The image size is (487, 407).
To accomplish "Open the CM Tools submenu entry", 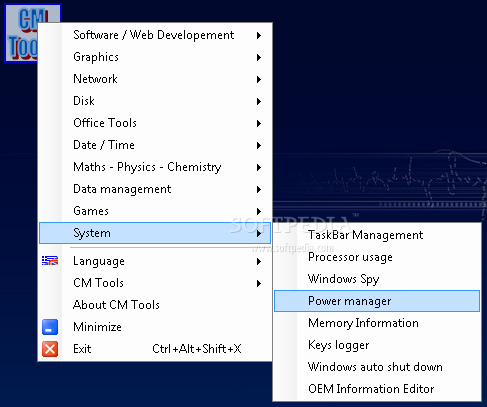I will pyautogui.click(x=155, y=283).
